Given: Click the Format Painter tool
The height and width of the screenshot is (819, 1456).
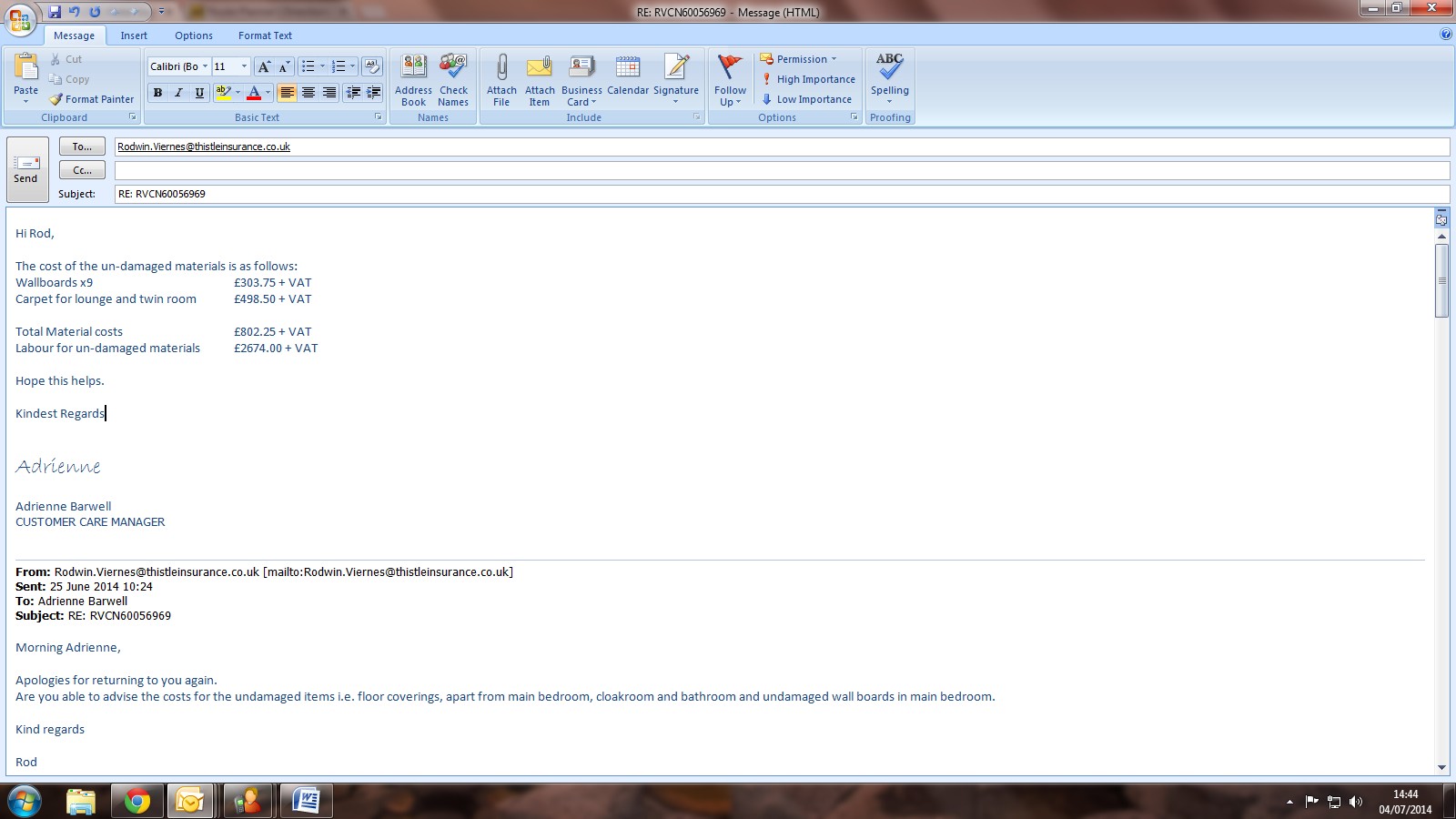Looking at the screenshot, I should pos(92,99).
